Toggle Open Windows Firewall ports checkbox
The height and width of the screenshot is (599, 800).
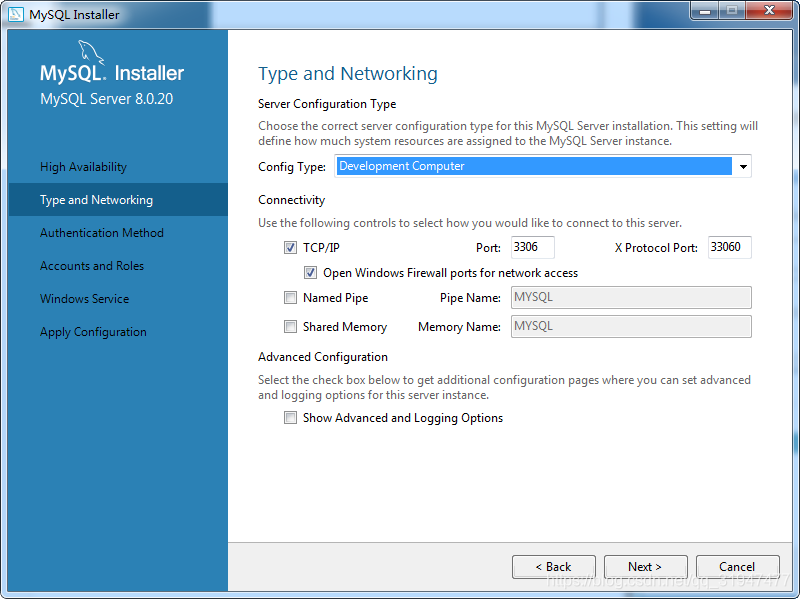coord(310,272)
